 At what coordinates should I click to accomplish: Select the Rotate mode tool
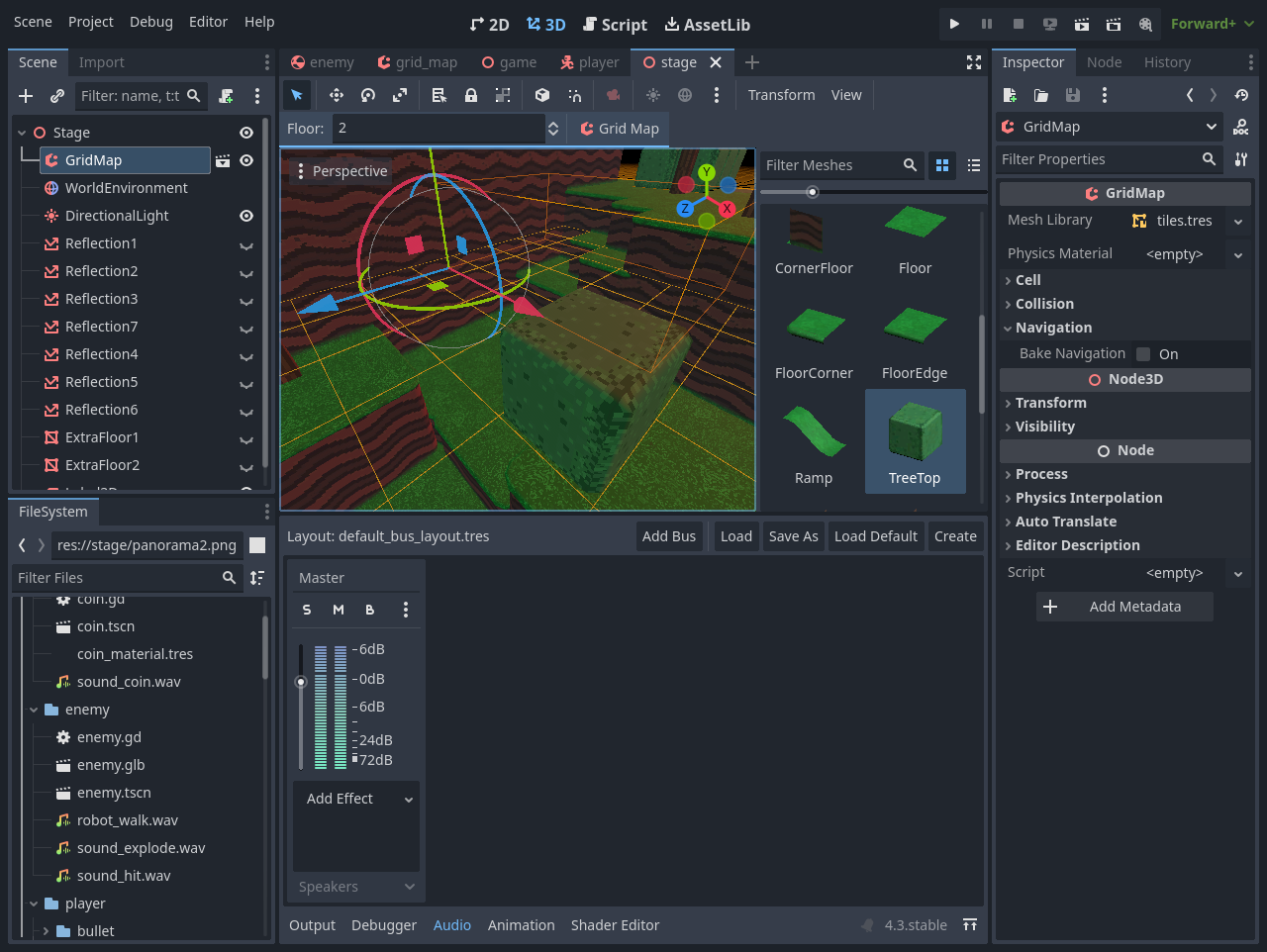coord(368,95)
